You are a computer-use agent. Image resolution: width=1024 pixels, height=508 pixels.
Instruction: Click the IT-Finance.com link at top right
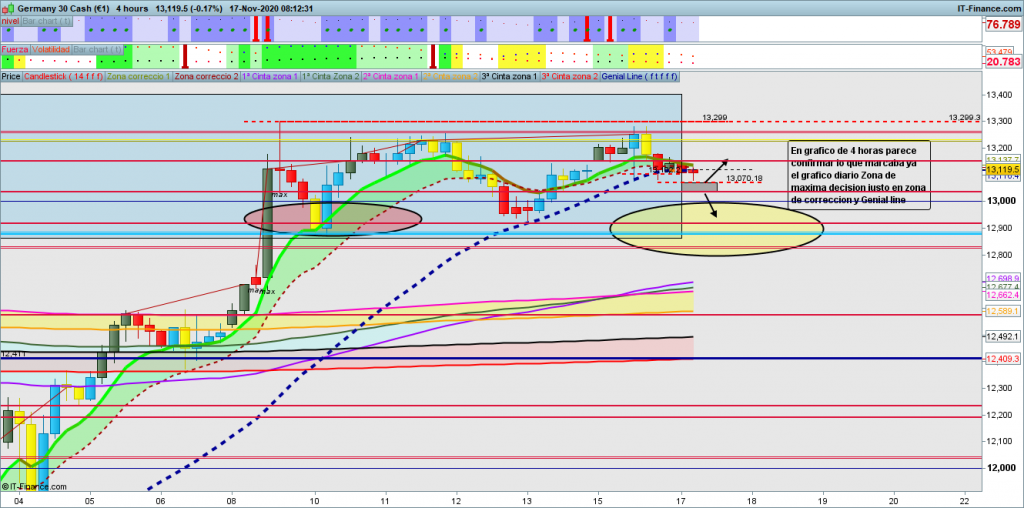tap(986, 7)
